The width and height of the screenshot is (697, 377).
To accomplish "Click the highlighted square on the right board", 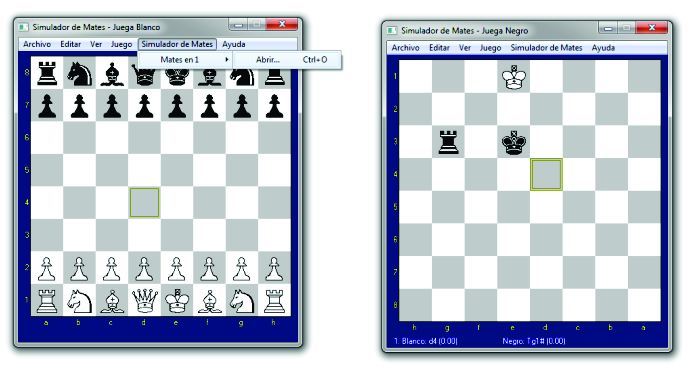I will coord(546,174).
